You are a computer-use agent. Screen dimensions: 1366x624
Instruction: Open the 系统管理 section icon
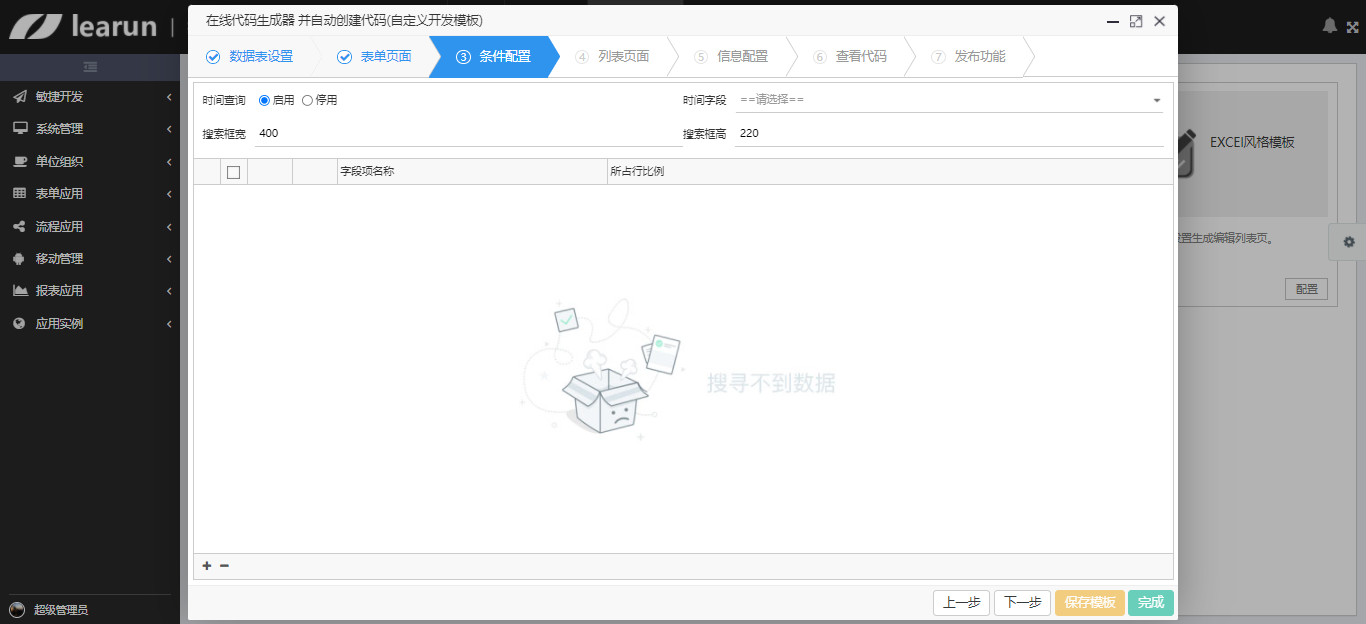20,129
